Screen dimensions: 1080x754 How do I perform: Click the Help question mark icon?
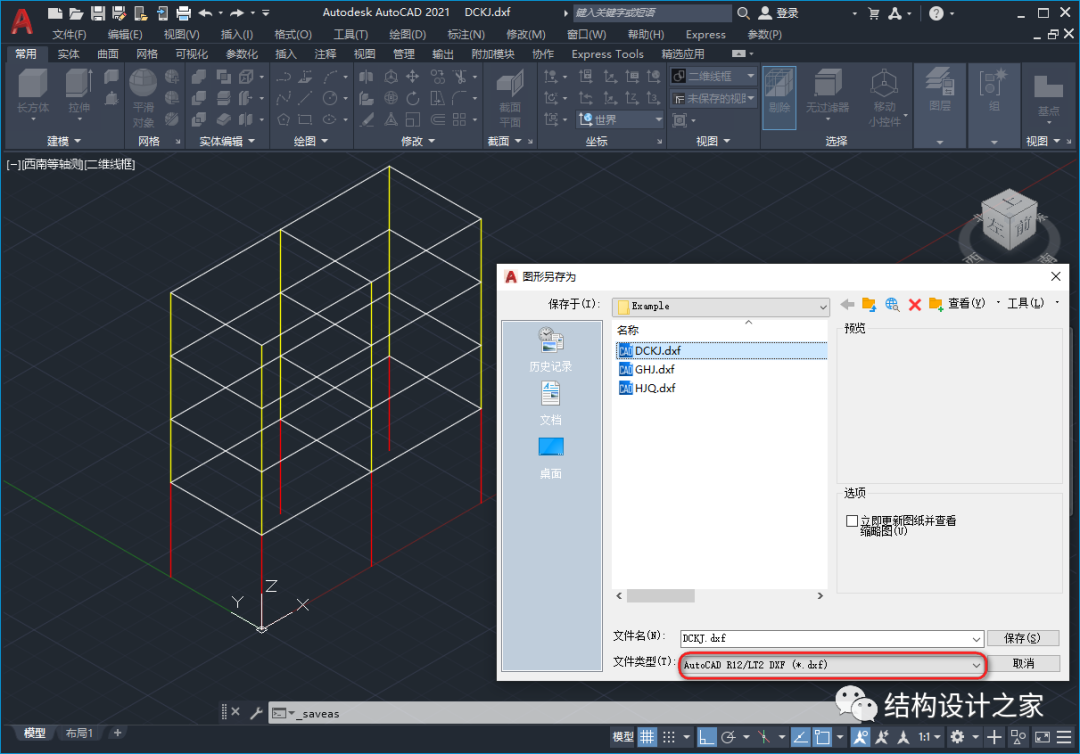tap(936, 13)
